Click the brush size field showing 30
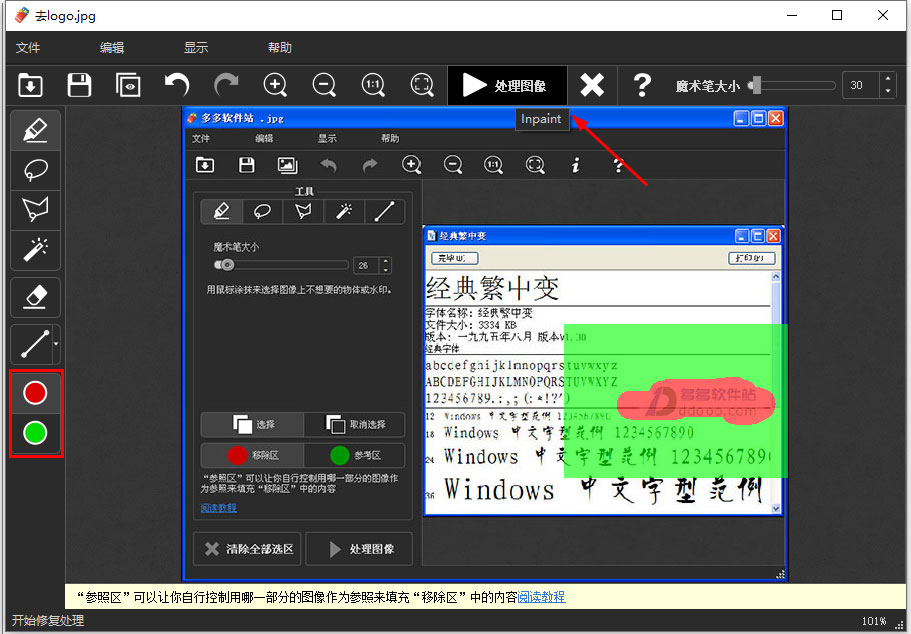The image size is (911, 634). 861,85
